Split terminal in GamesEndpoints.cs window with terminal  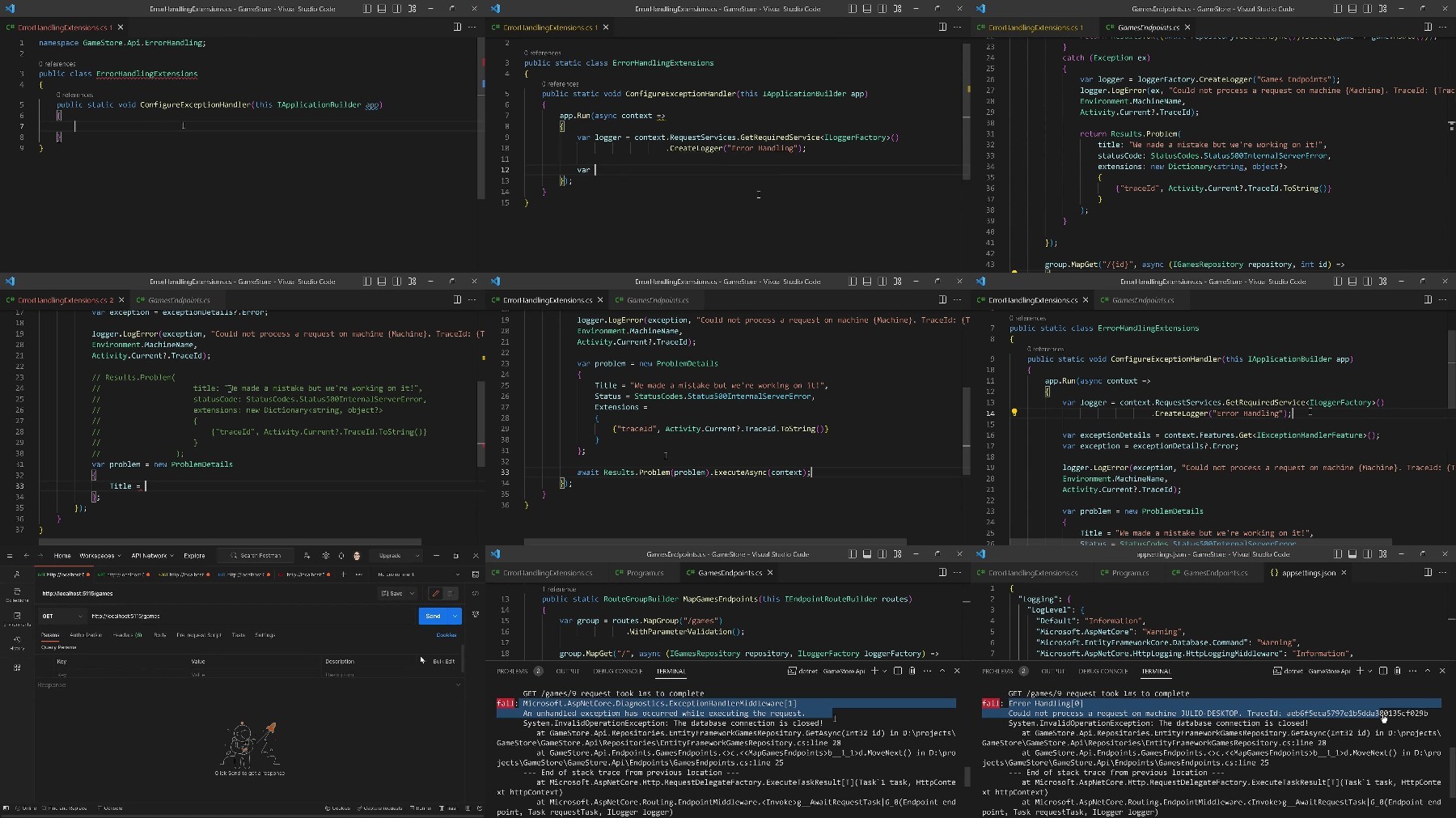click(897, 671)
